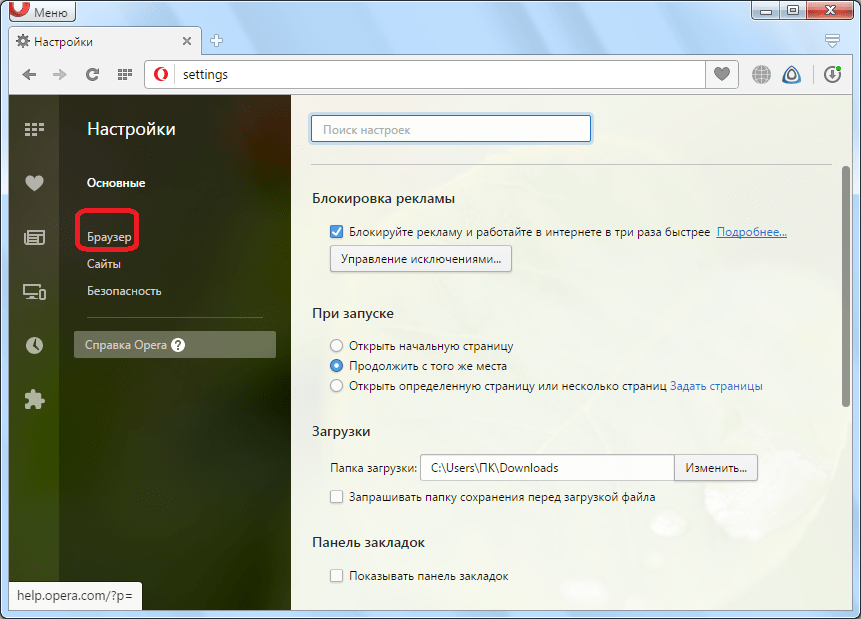Open synced tabs devices sidebar icon
The image size is (861, 619).
(x=34, y=292)
